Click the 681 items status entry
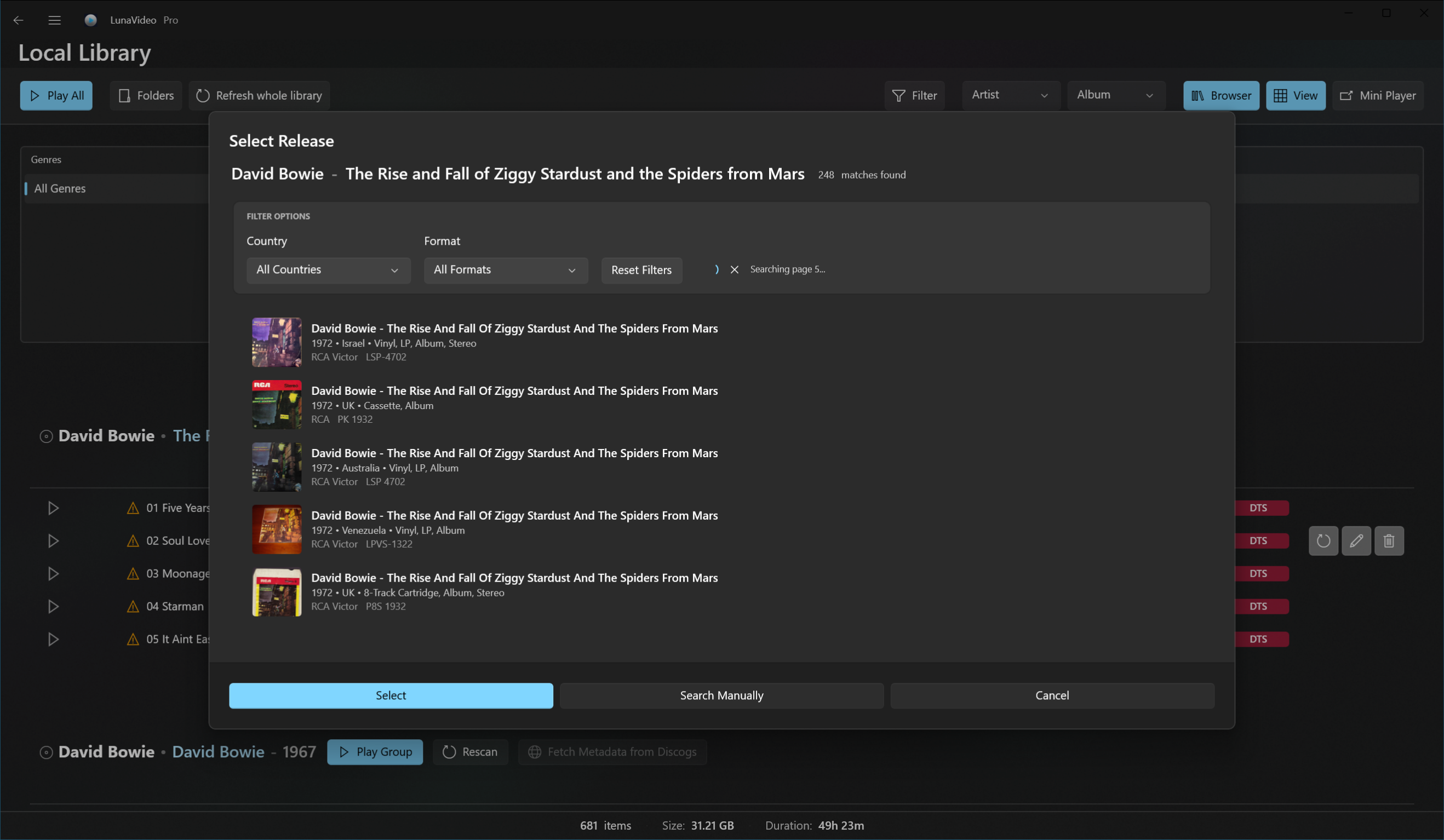This screenshot has width=1444, height=840. tap(605, 826)
